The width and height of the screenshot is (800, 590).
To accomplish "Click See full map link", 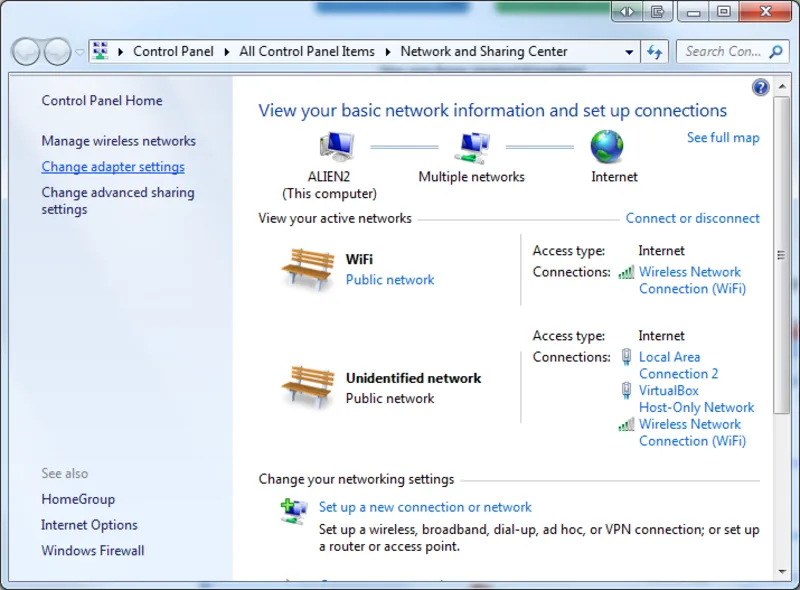I will point(723,138).
